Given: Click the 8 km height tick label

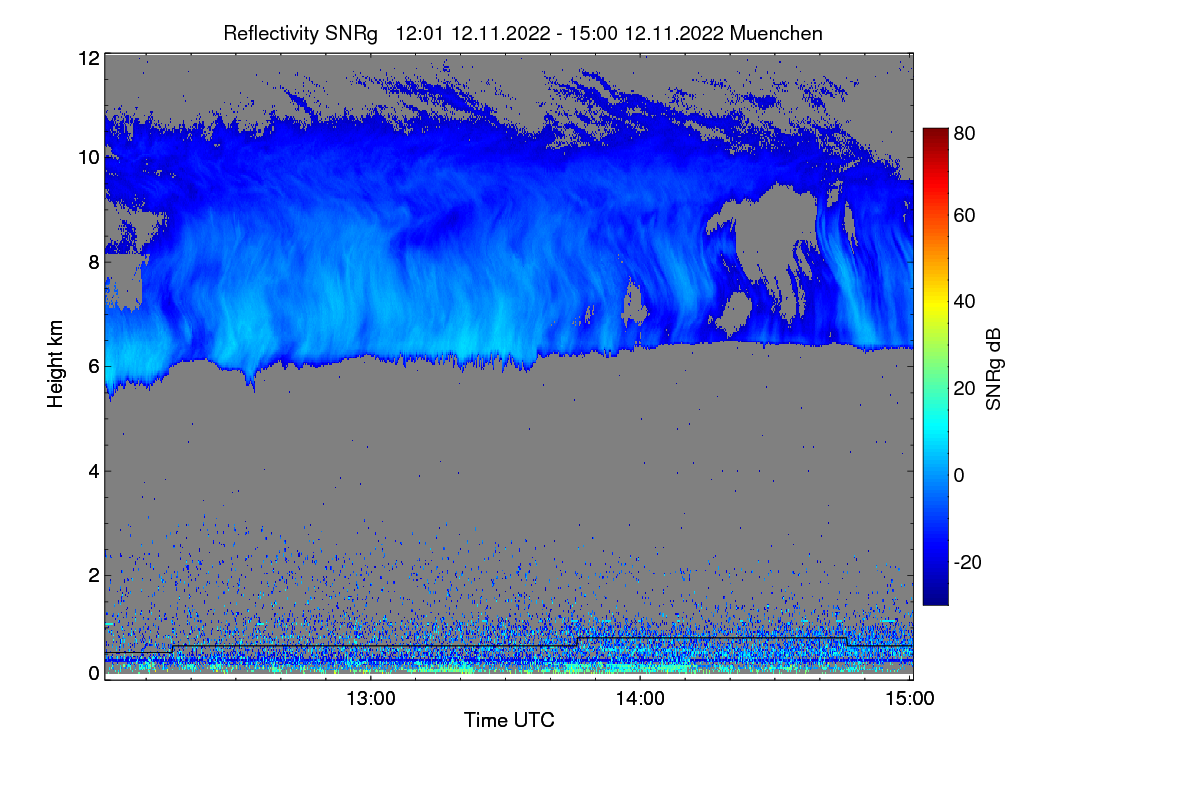Looking at the screenshot, I should 93,262.
